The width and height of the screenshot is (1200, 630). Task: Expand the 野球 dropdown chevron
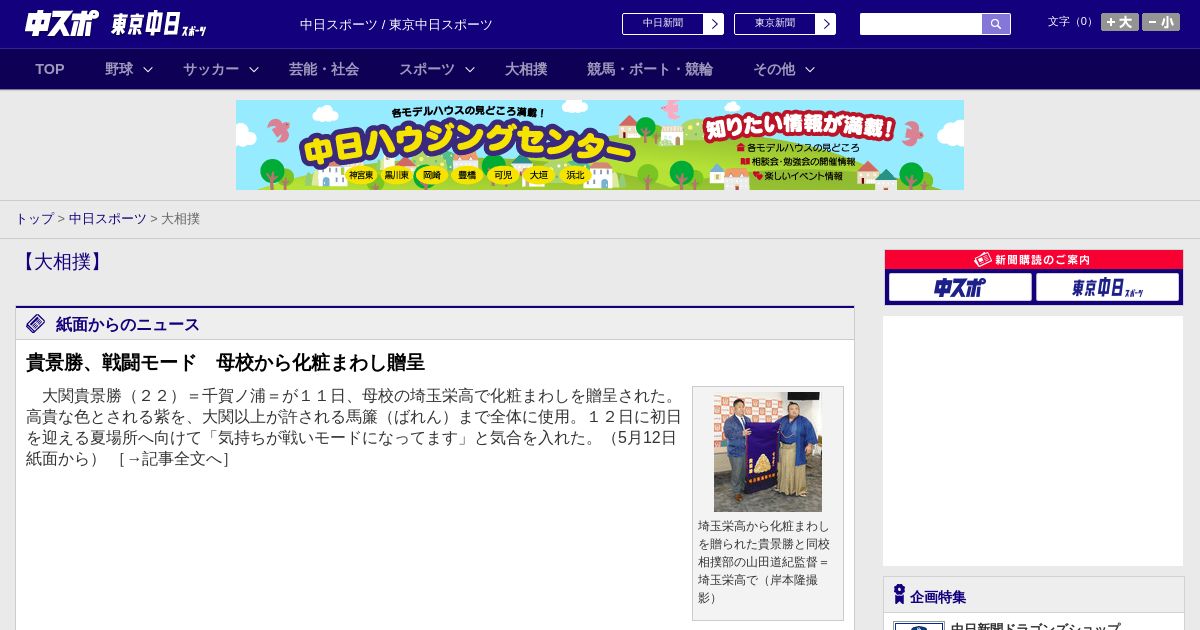(148, 69)
